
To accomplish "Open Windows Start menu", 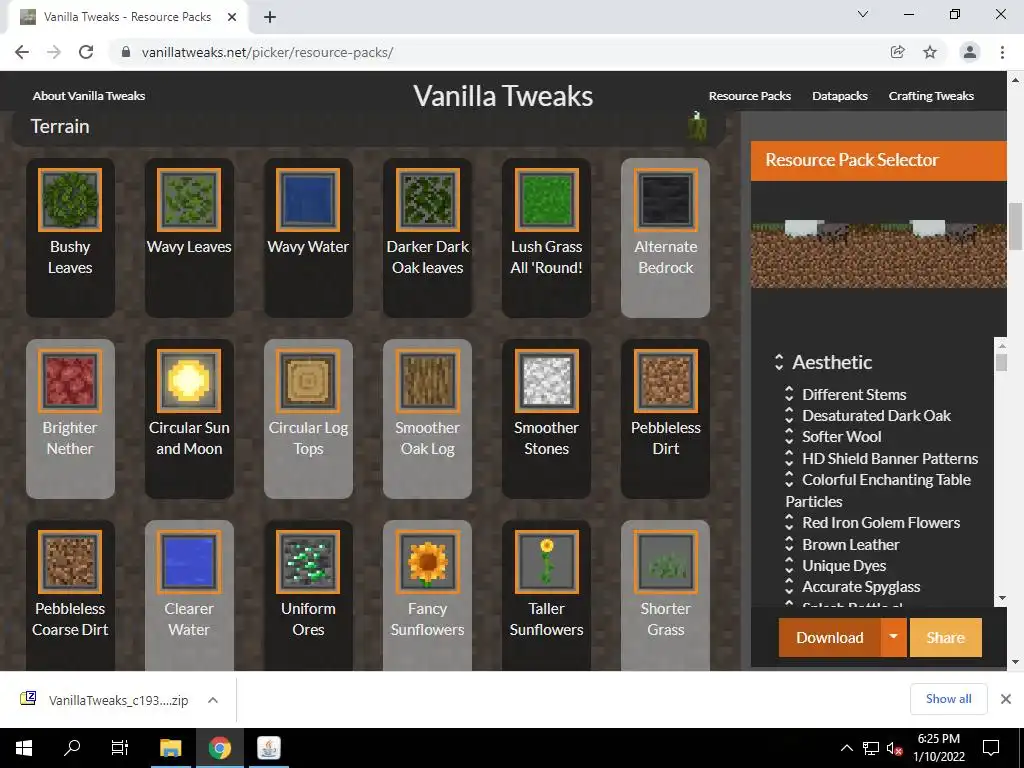I will (24, 748).
